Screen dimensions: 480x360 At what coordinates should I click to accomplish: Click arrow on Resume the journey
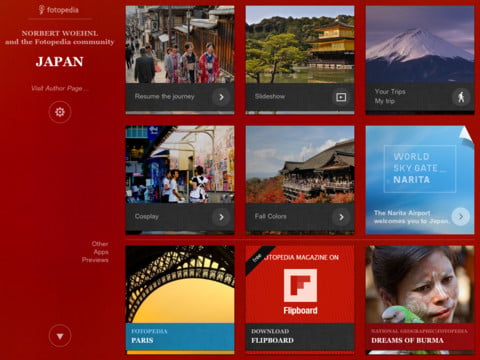(221, 97)
